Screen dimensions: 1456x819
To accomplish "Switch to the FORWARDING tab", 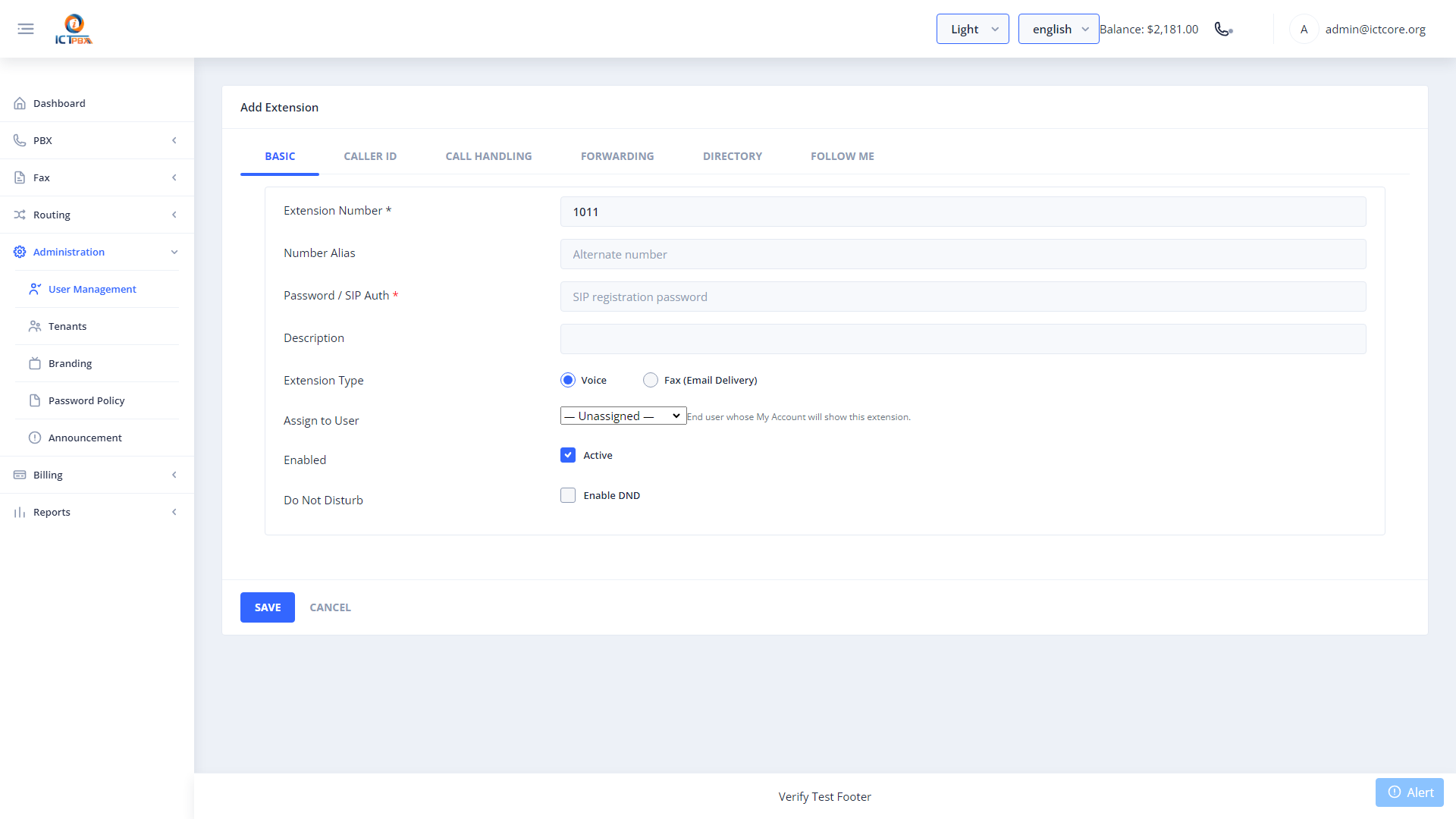I will 617,156.
